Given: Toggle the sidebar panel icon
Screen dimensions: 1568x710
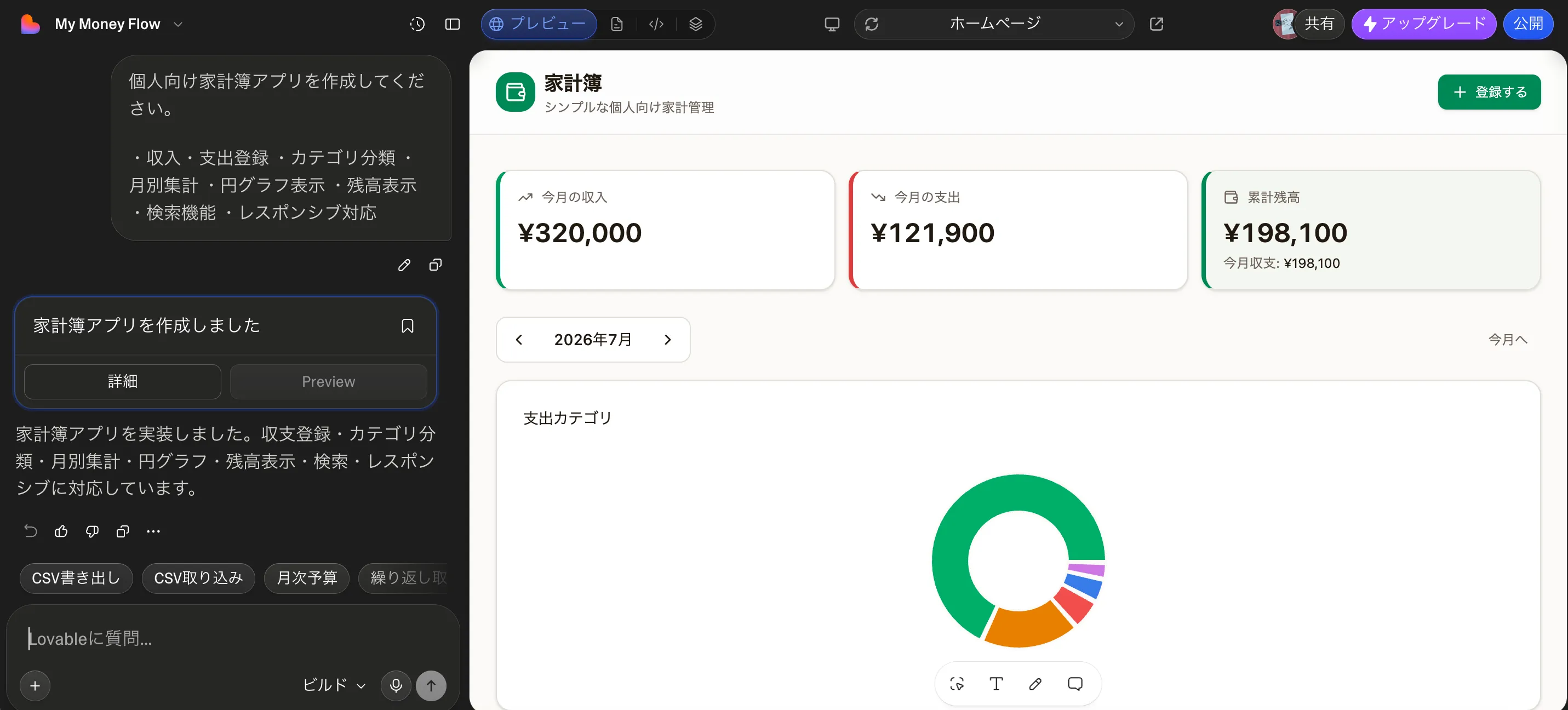Looking at the screenshot, I should pyautogui.click(x=452, y=24).
